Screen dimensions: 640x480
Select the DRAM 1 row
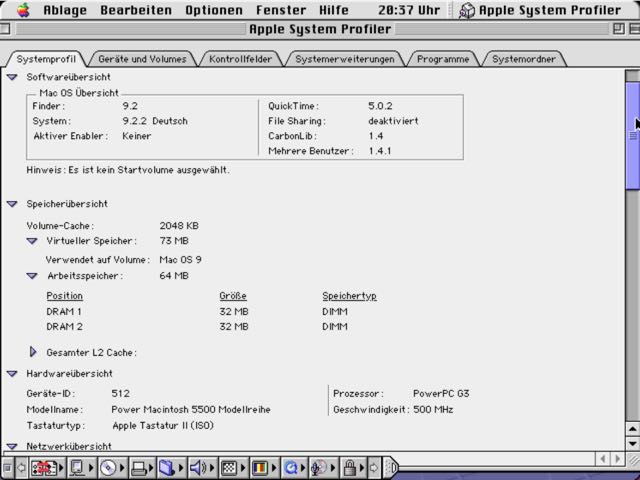coord(197,311)
